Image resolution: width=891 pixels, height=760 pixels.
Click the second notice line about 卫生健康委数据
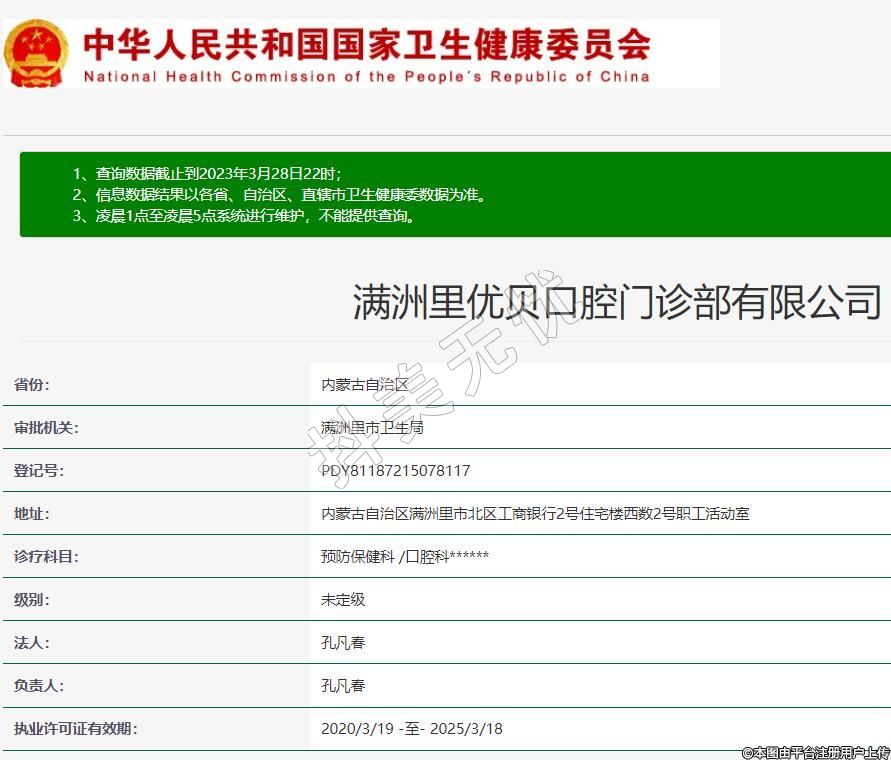pyautogui.click(x=280, y=194)
